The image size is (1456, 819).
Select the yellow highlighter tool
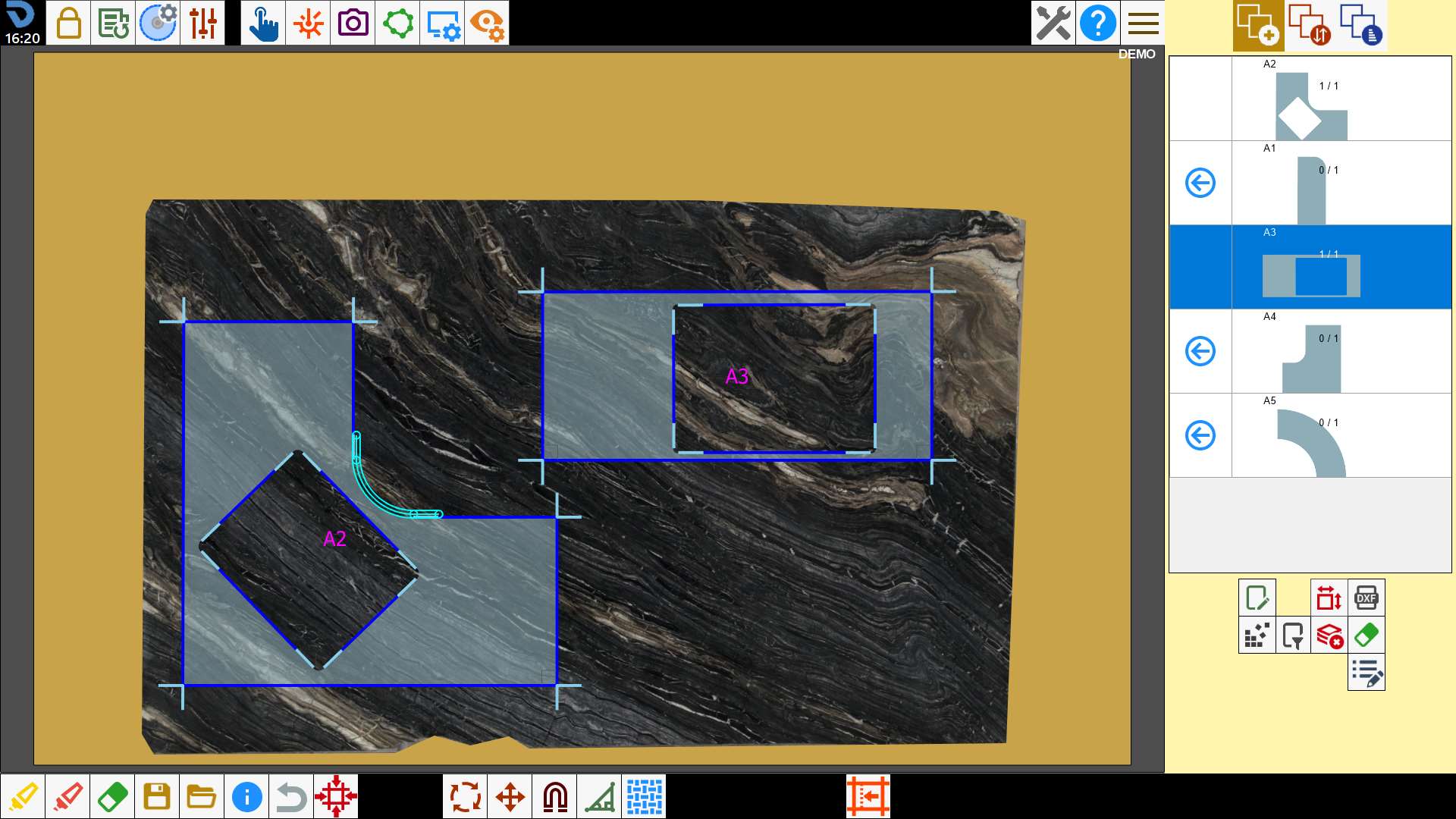(23, 796)
